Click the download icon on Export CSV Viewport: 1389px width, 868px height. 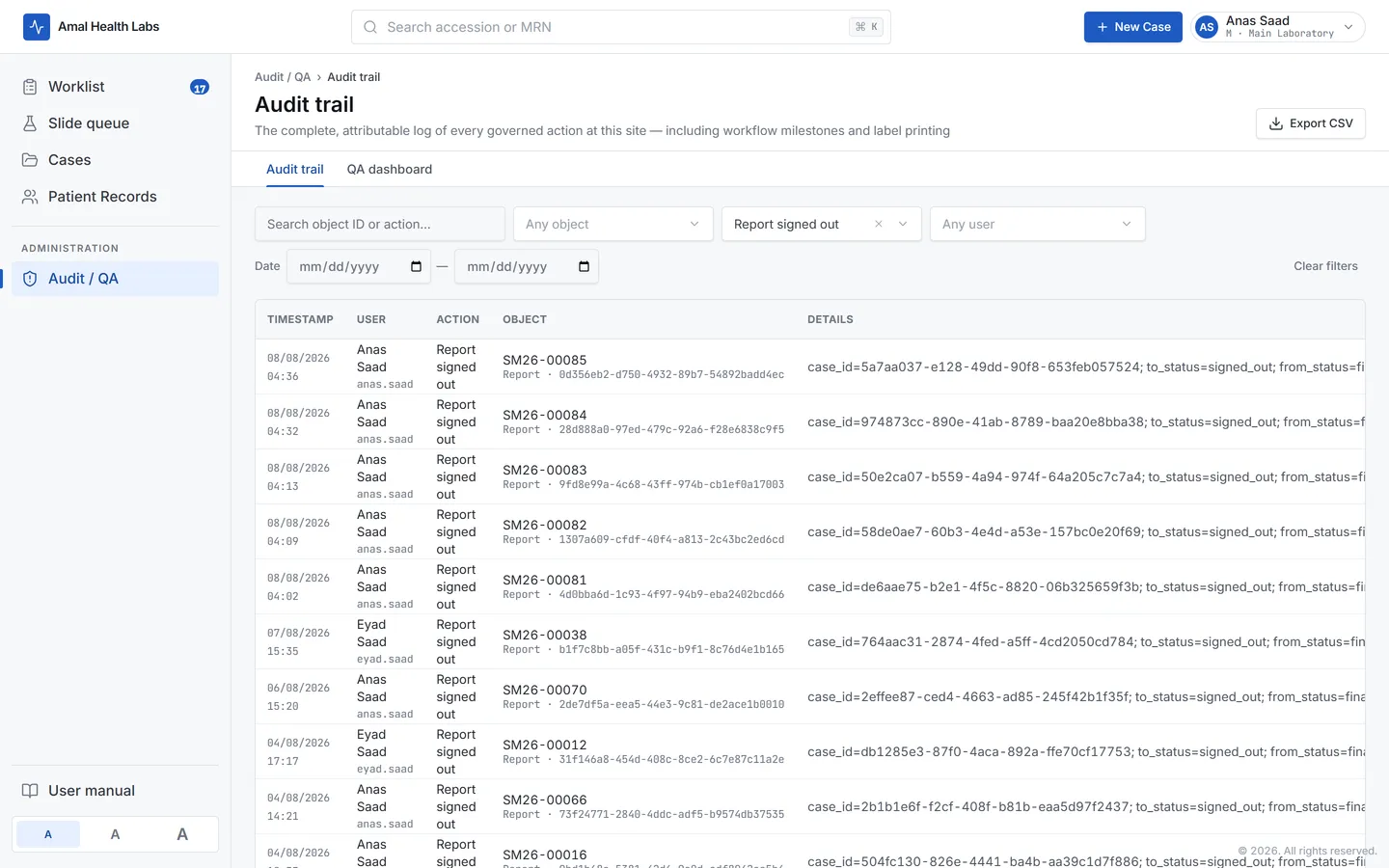pos(1276,123)
